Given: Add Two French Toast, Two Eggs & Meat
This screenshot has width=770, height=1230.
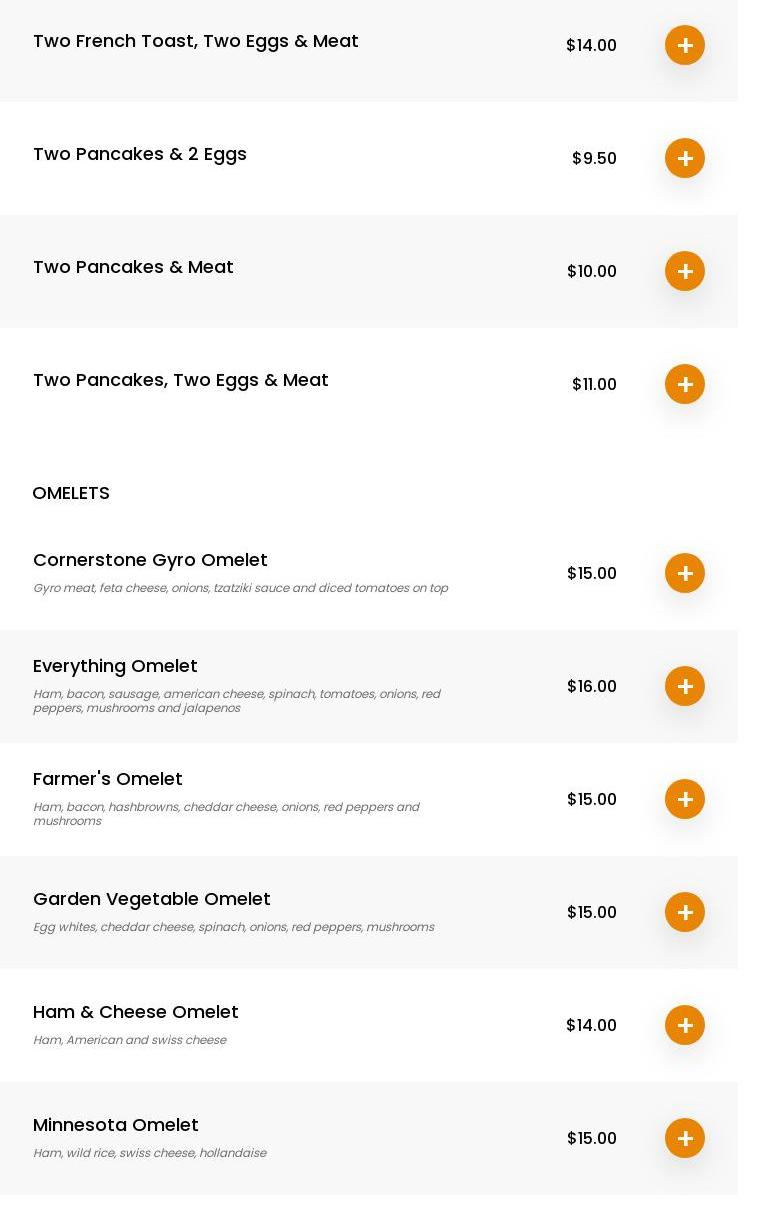Looking at the screenshot, I should [x=685, y=45].
